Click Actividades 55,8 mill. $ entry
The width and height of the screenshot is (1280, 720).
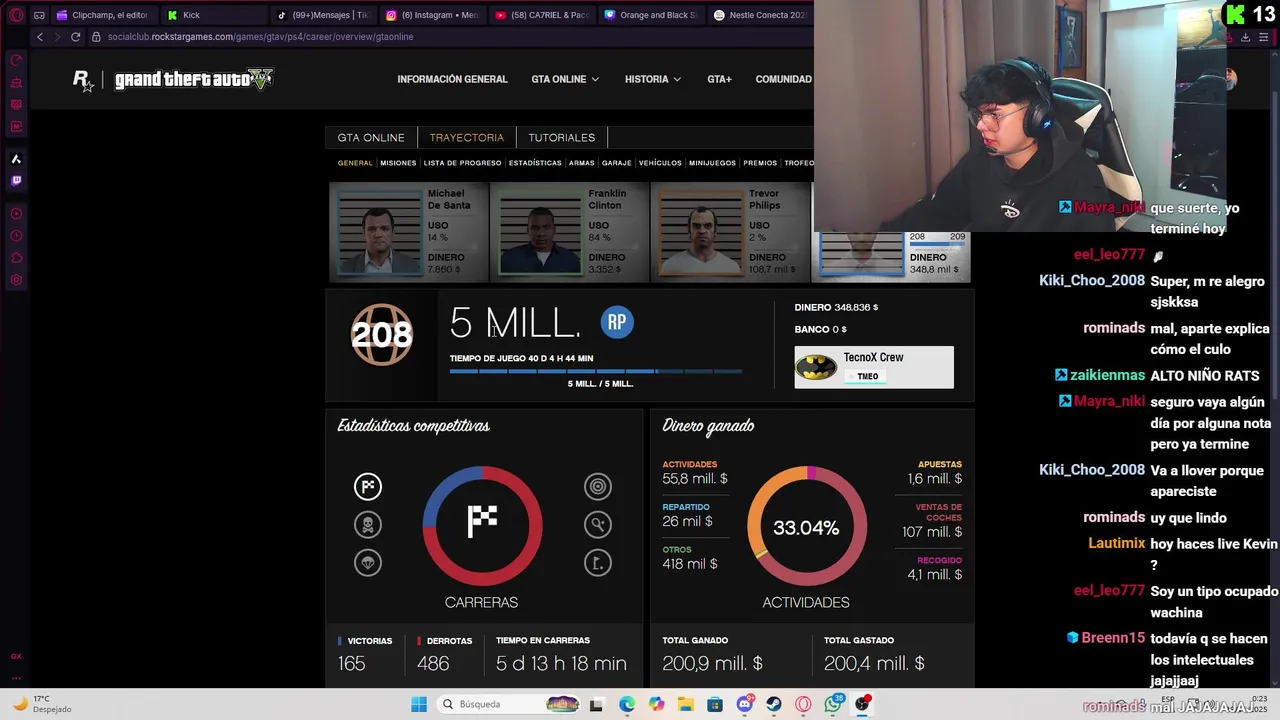pos(695,472)
